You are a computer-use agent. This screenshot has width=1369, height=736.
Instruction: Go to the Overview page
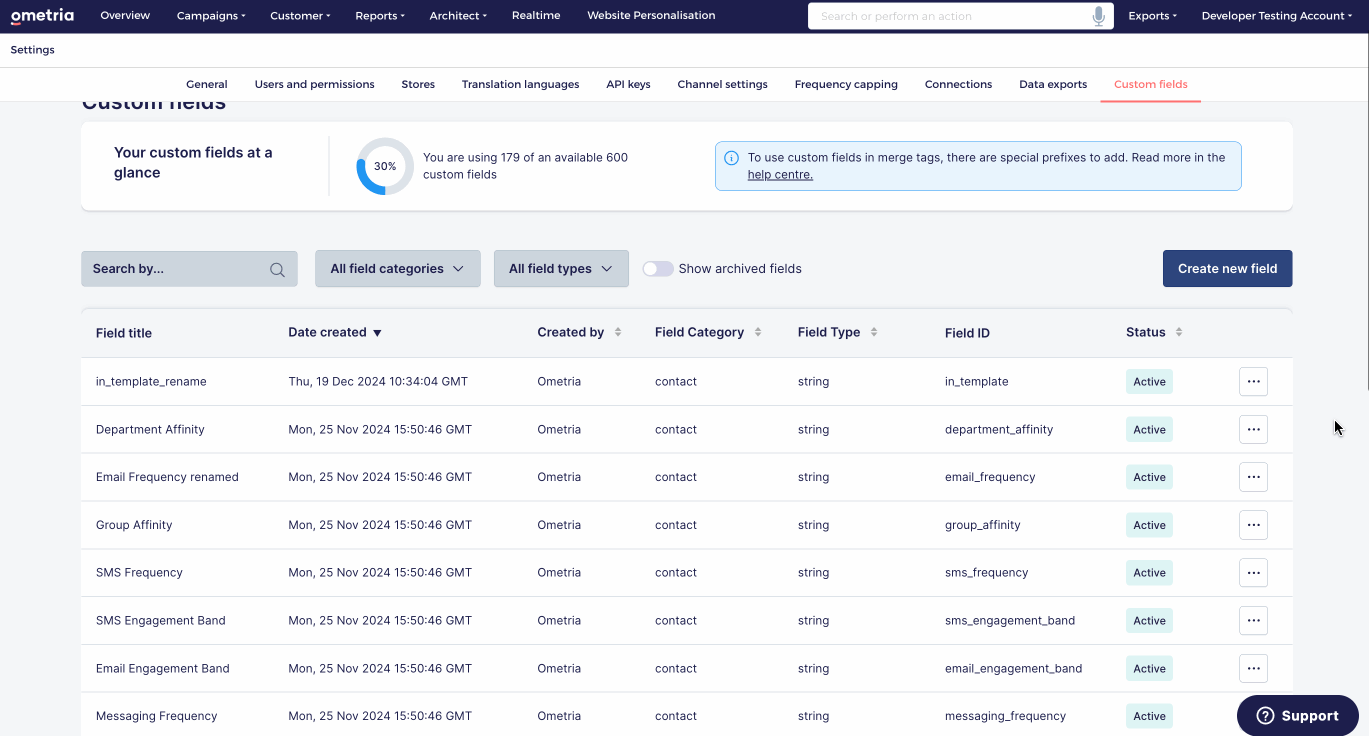click(x=125, y=16)
